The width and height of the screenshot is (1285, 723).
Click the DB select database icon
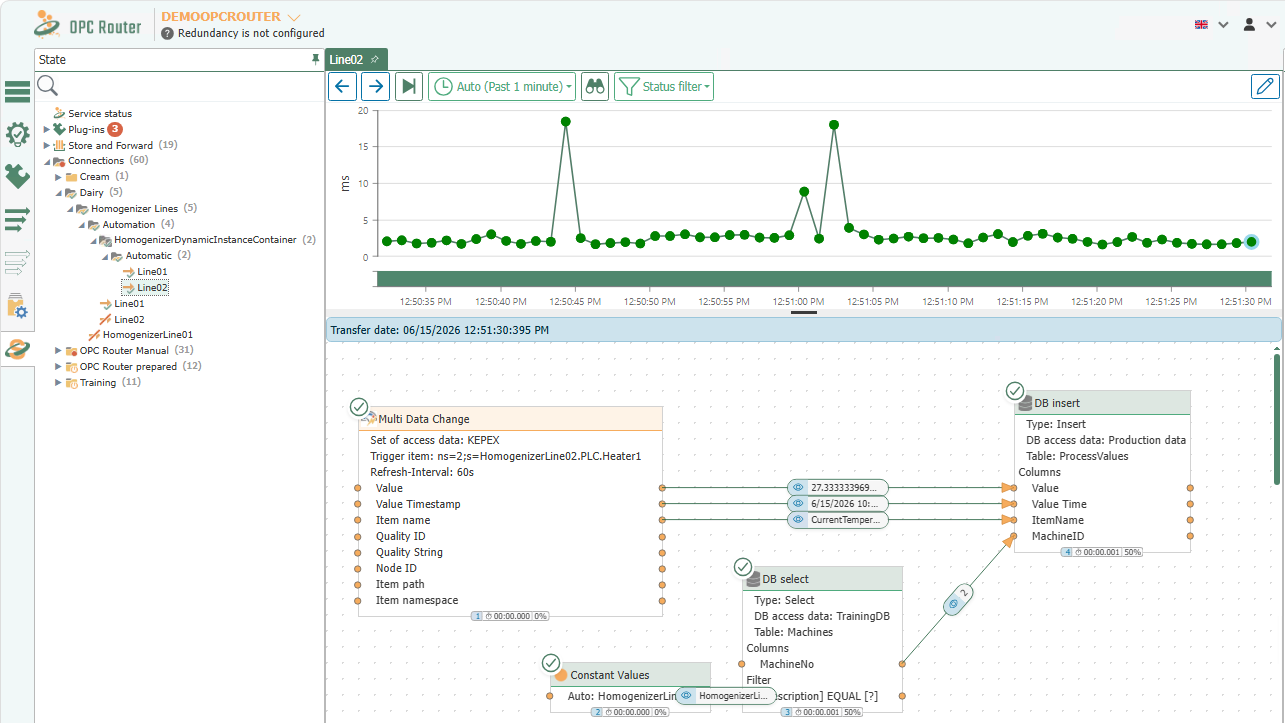click(753, 579)
